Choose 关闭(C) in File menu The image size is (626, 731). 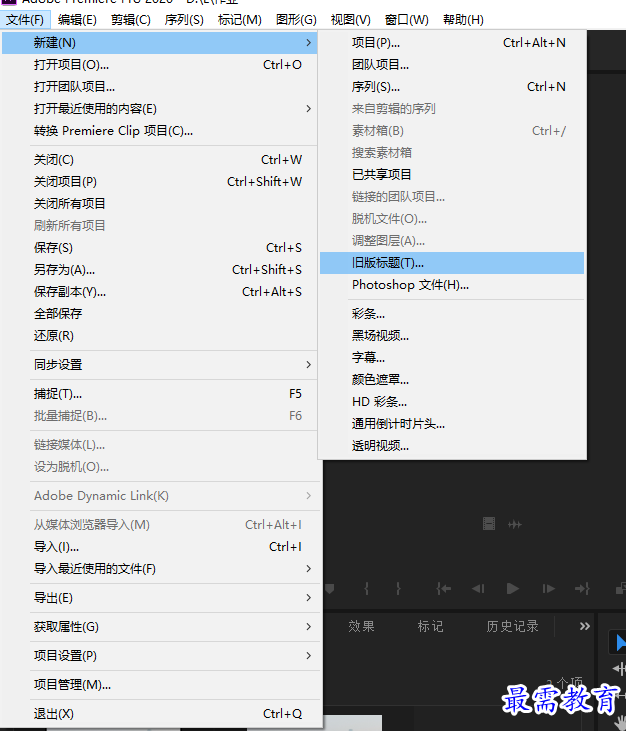click(x=159, y=160)
